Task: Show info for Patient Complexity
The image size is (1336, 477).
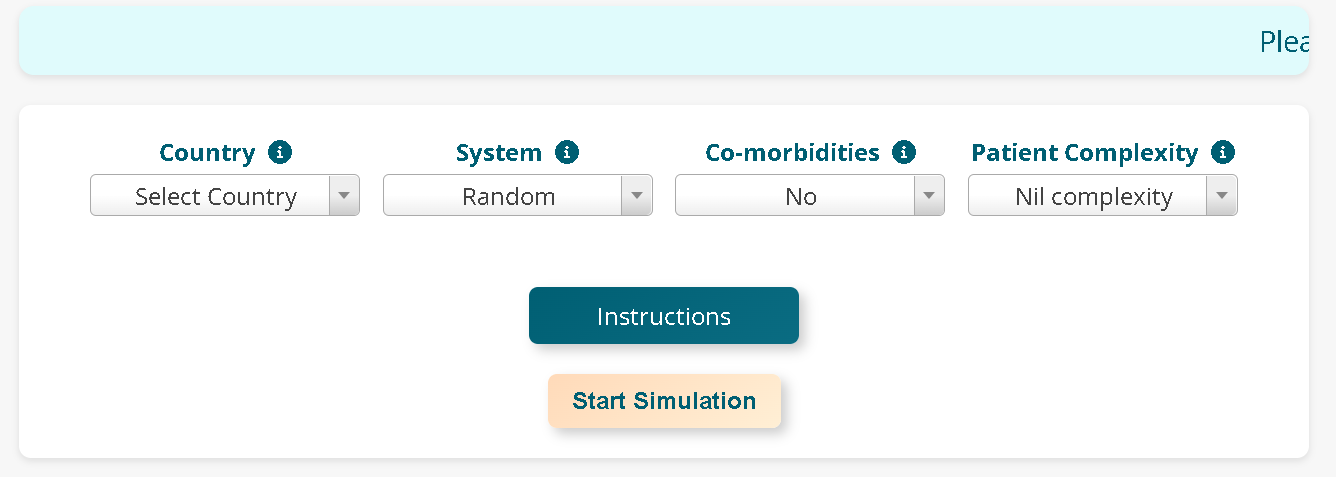Action: 1222,152
